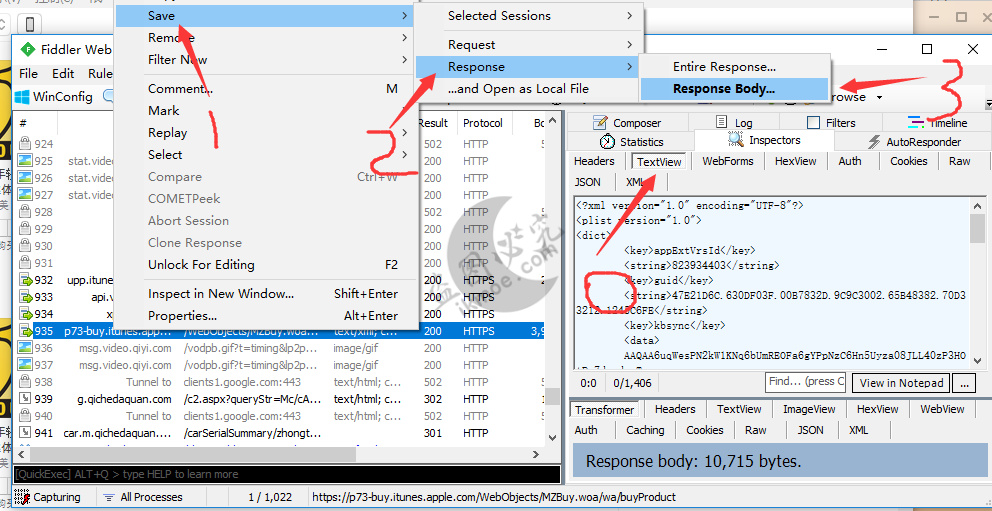Click the image icon of session 926
The image size is (992, 511).
click(x=25, y=178)
